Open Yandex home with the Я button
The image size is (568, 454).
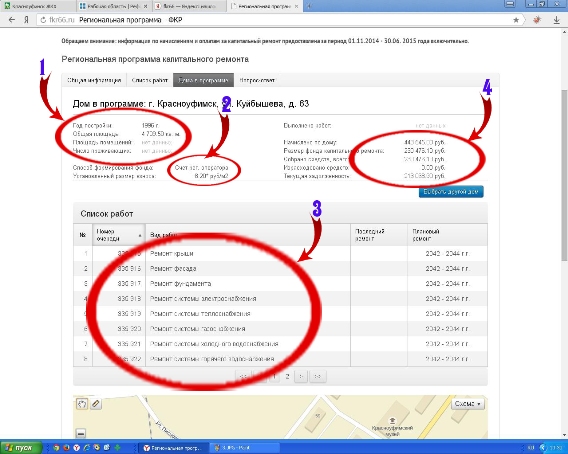[26, 20]
